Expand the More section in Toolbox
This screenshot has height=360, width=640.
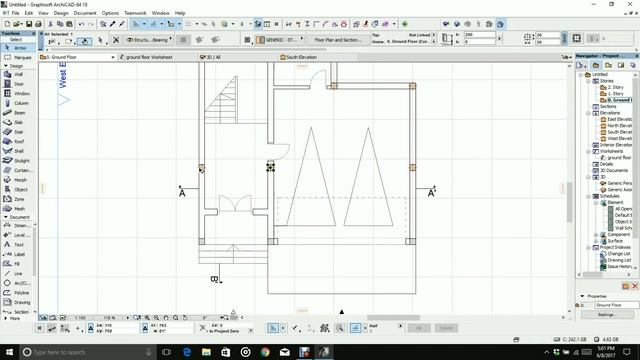coord(6,318)
